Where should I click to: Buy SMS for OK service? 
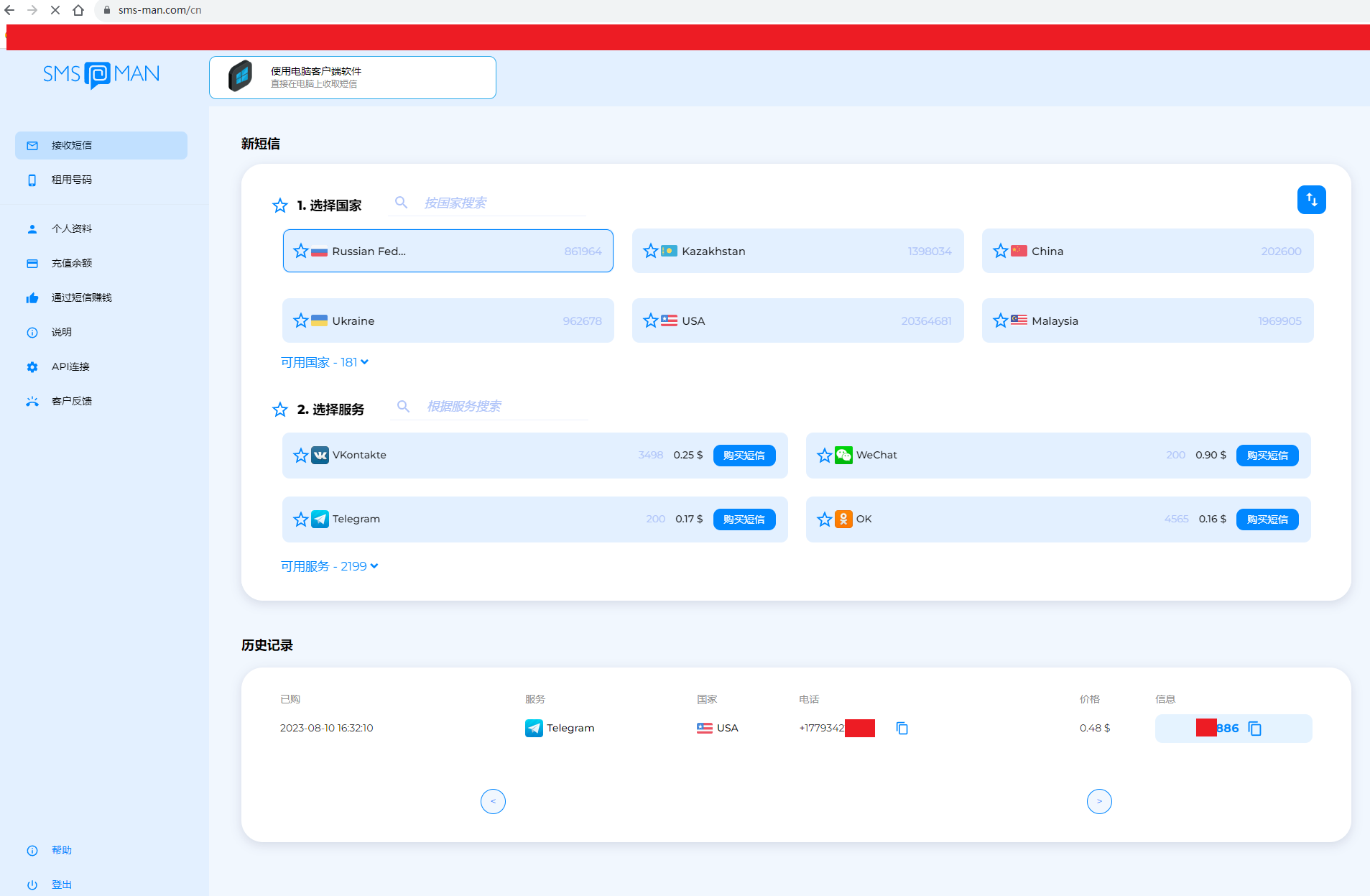1267,519
